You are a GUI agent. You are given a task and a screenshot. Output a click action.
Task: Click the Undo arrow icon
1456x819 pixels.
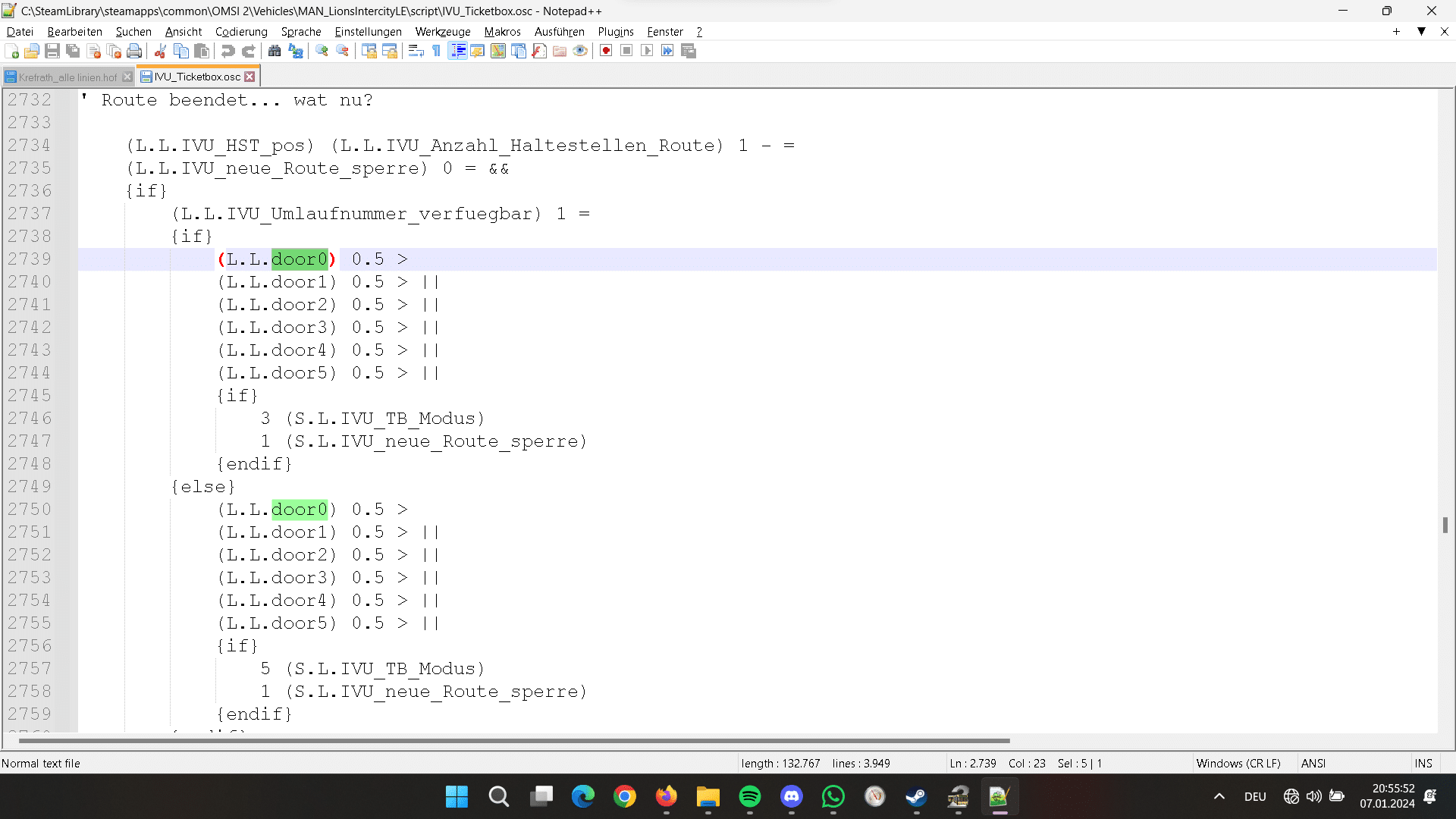point(227,51)
